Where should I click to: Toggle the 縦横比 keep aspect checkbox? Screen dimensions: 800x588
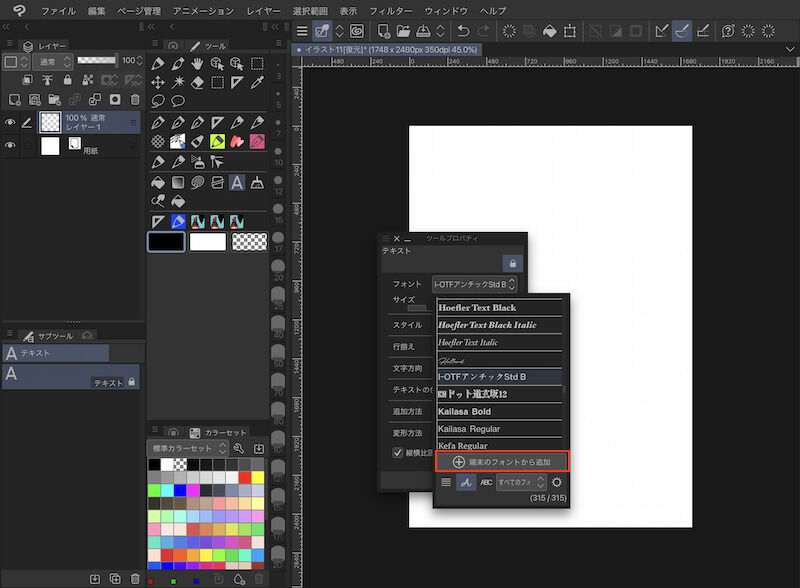pyautogui.click(x=397, y=452)
